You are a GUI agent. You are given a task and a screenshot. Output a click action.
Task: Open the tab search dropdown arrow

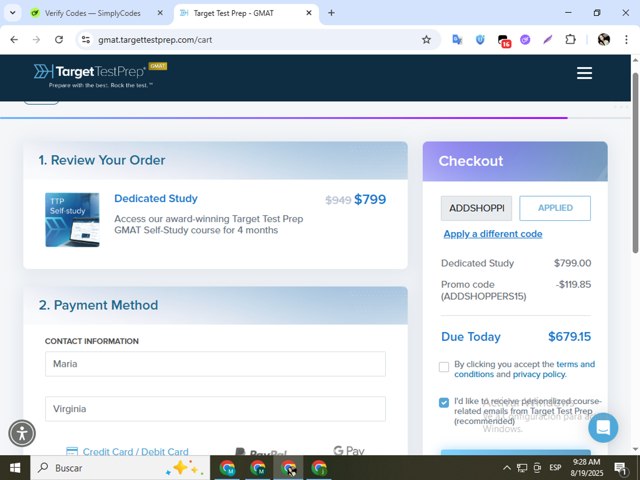click(x=13, y=13)
